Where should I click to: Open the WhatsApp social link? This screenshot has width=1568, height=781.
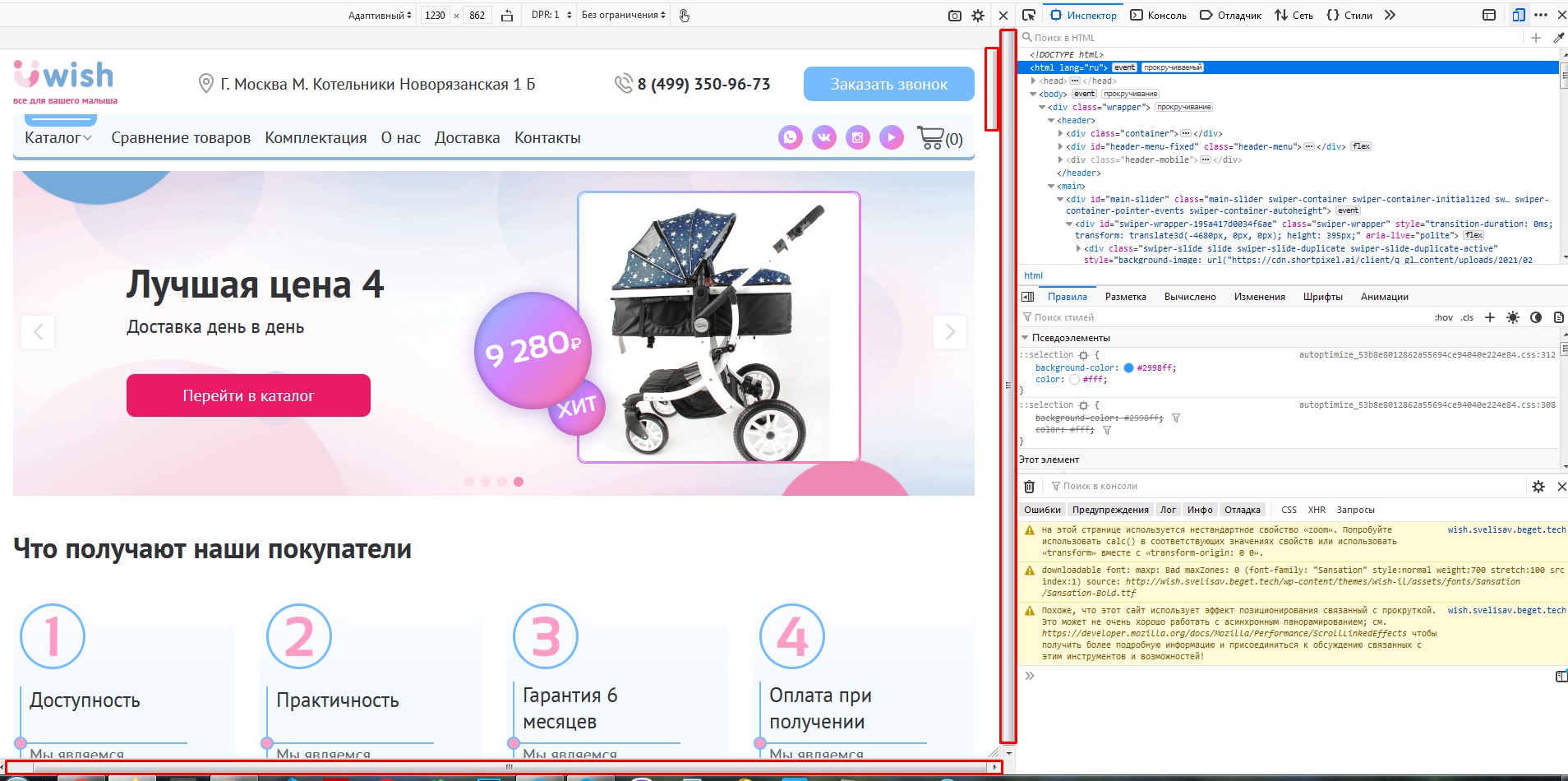coord(791,137)
